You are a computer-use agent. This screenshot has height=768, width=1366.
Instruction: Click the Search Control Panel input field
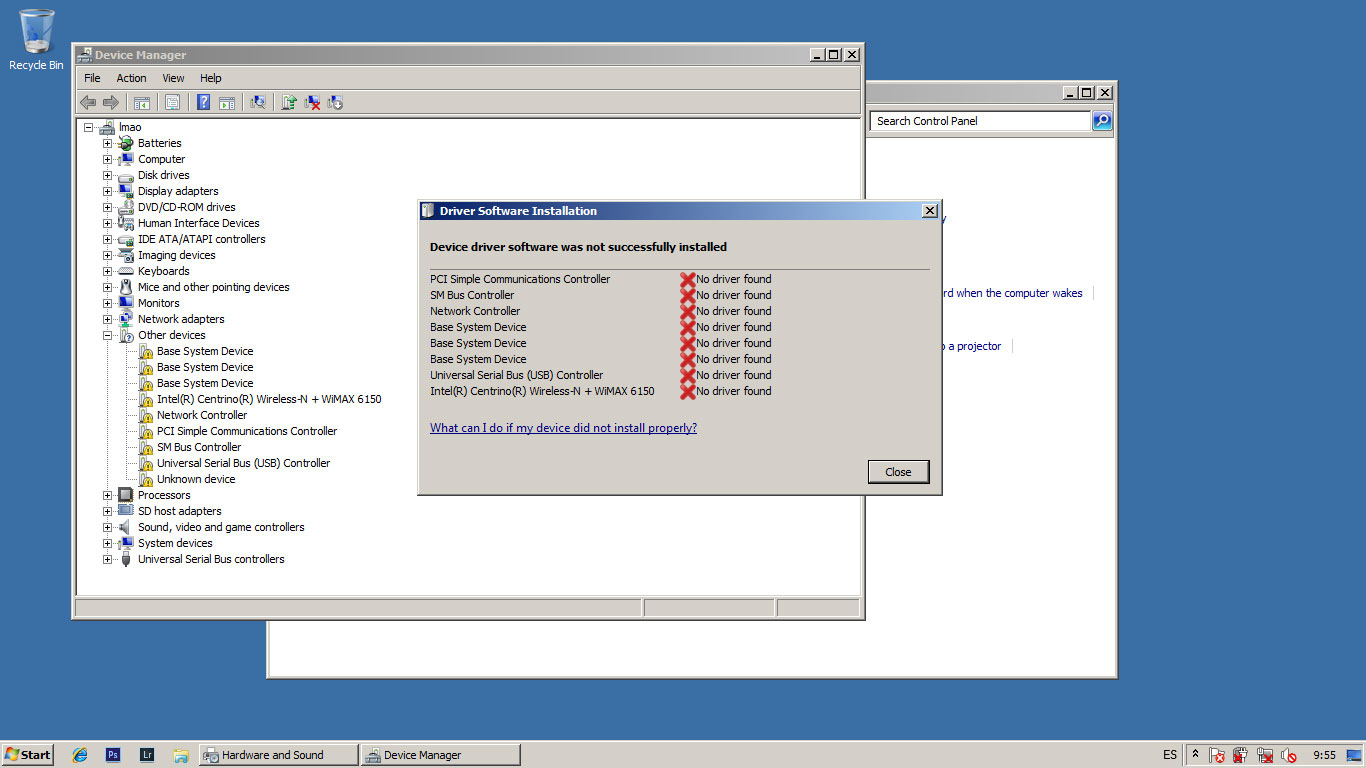point(980,121)
